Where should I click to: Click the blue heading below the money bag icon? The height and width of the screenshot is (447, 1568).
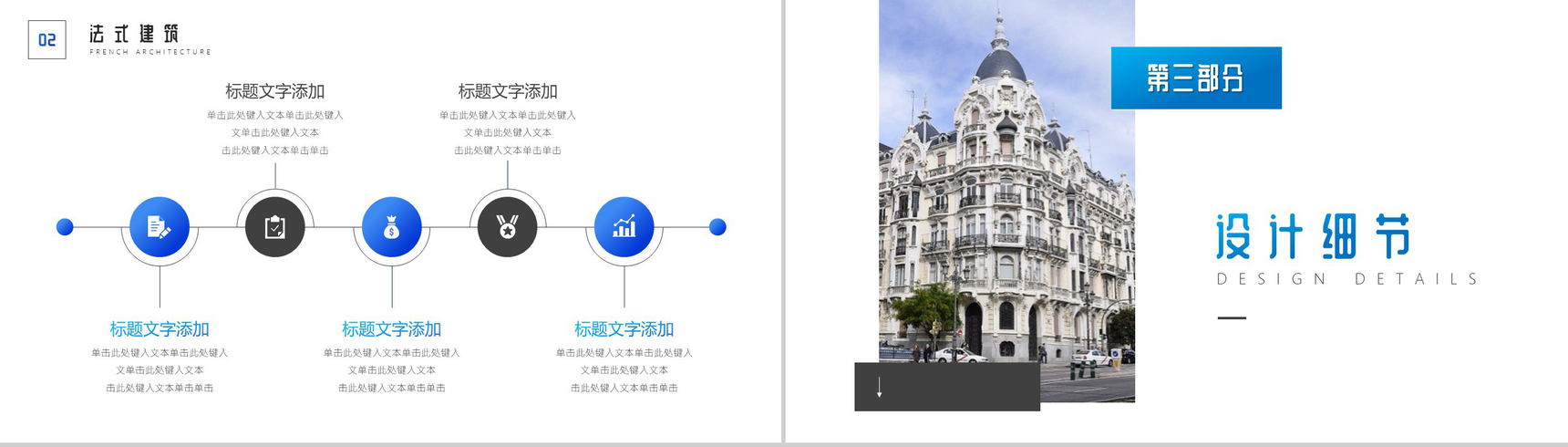(x=392, y=329)
